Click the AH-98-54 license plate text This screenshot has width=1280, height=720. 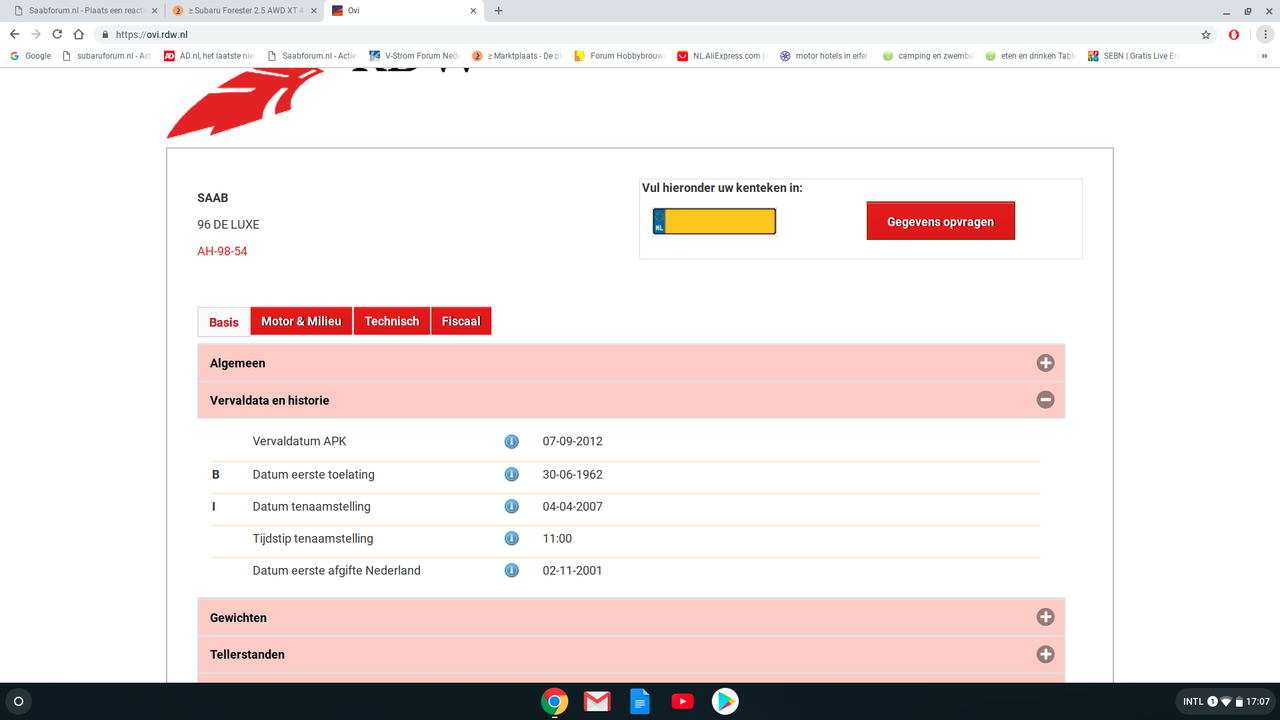point(222,251)
